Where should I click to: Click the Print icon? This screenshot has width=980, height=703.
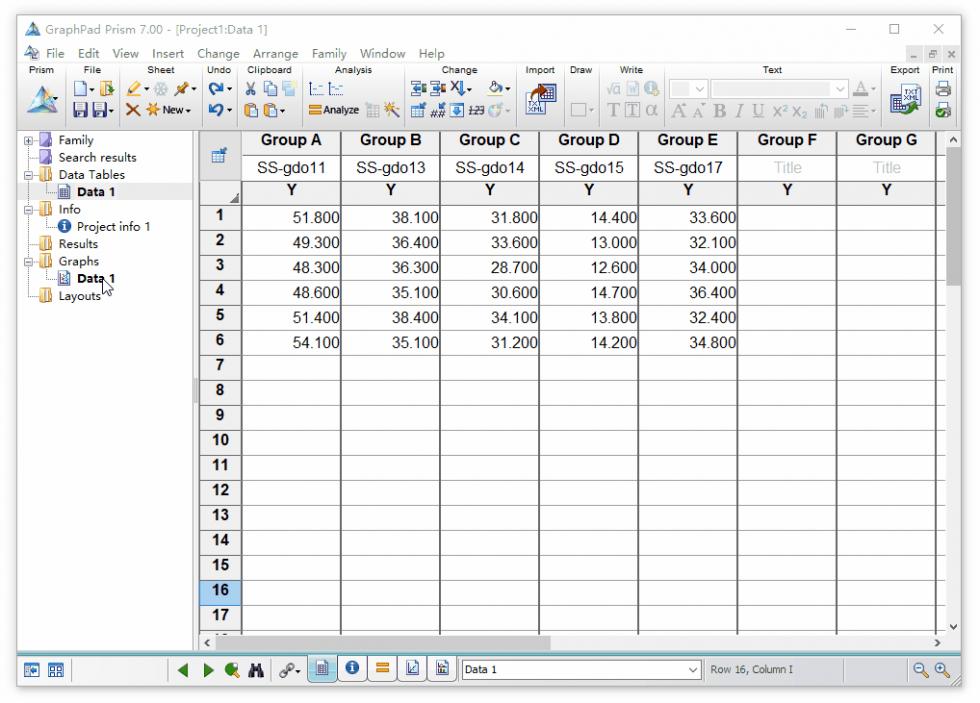942,89
